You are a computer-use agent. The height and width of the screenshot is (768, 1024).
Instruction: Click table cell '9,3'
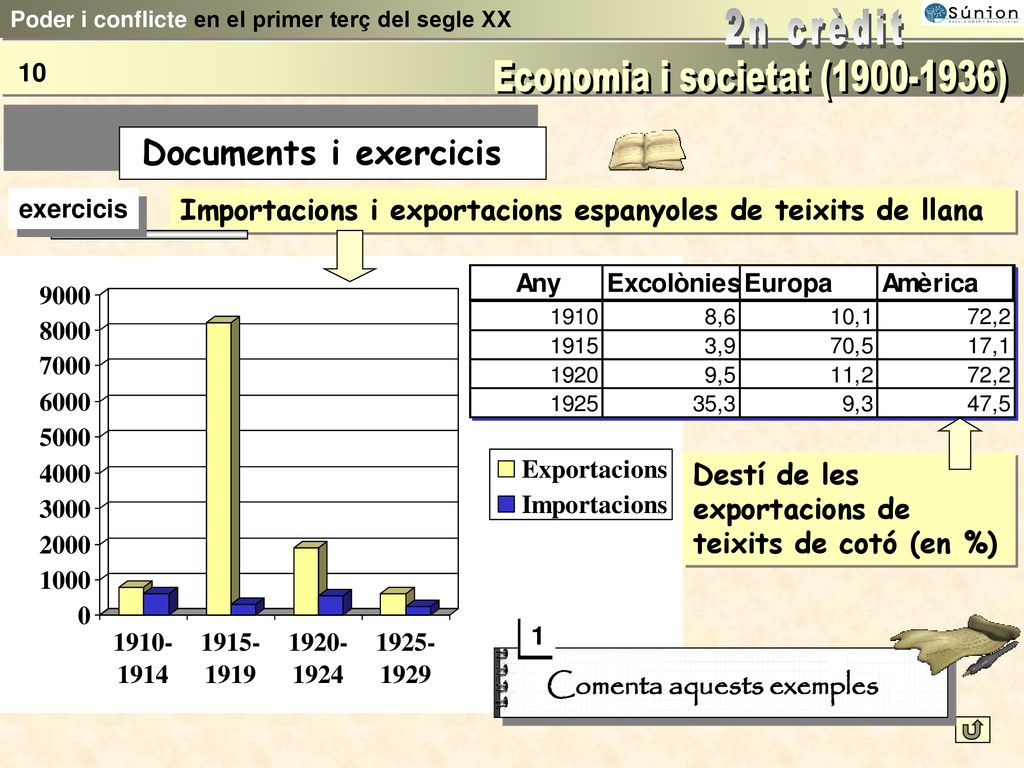pyautogui.click(x=808, y=403)
